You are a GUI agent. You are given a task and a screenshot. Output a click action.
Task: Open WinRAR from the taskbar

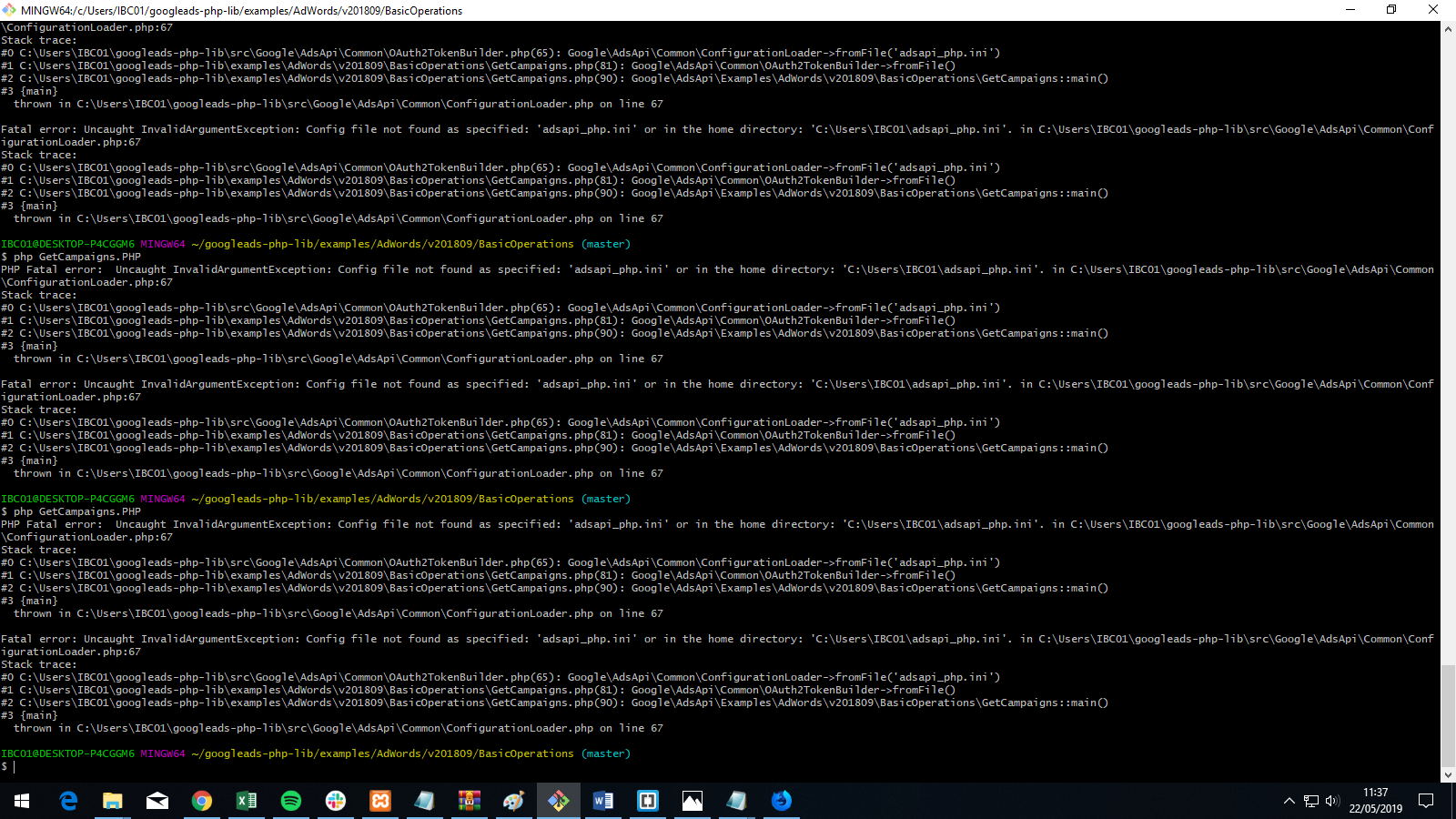click(469, 801)
